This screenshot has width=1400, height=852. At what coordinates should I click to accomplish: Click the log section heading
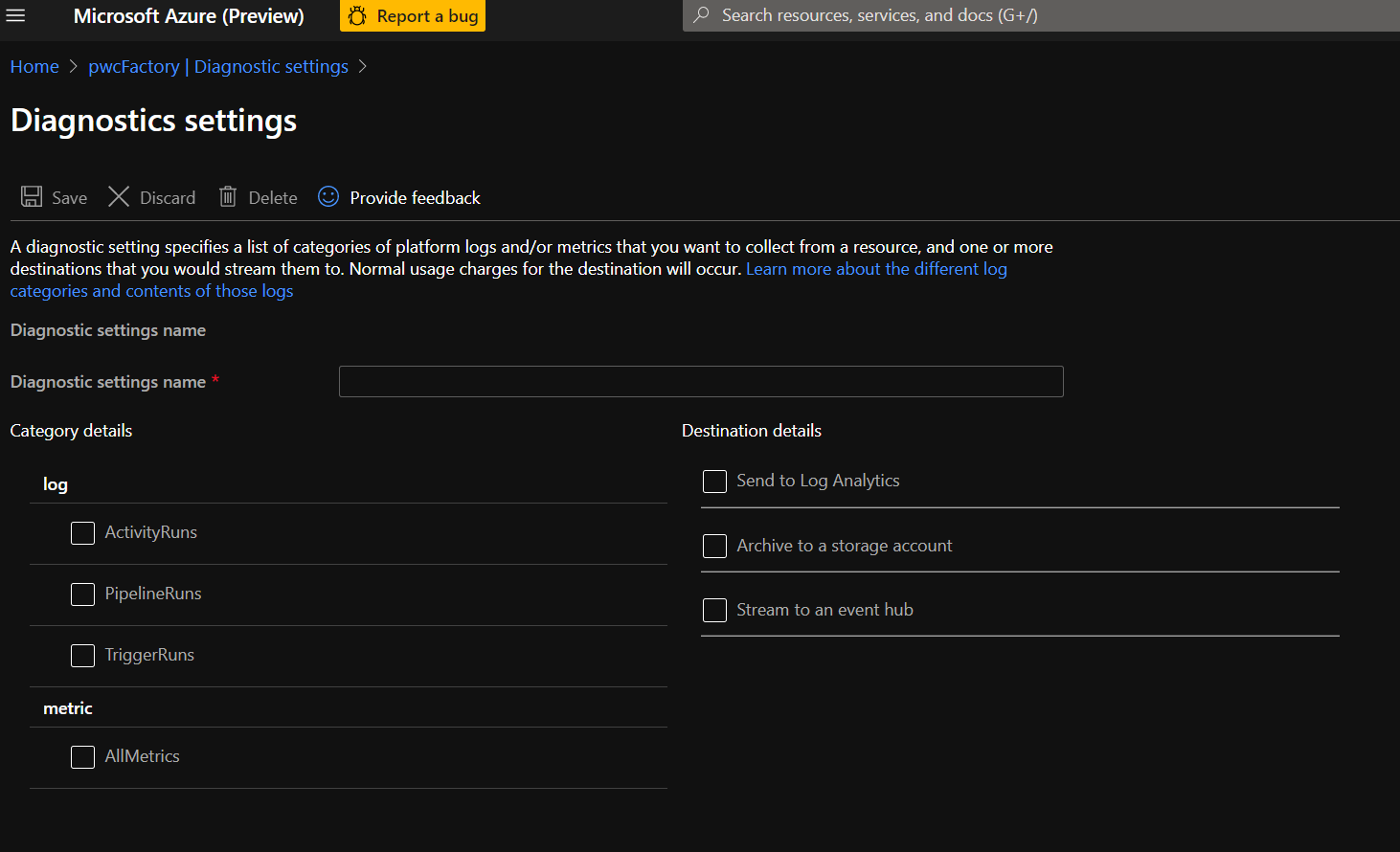pos(56,484)
